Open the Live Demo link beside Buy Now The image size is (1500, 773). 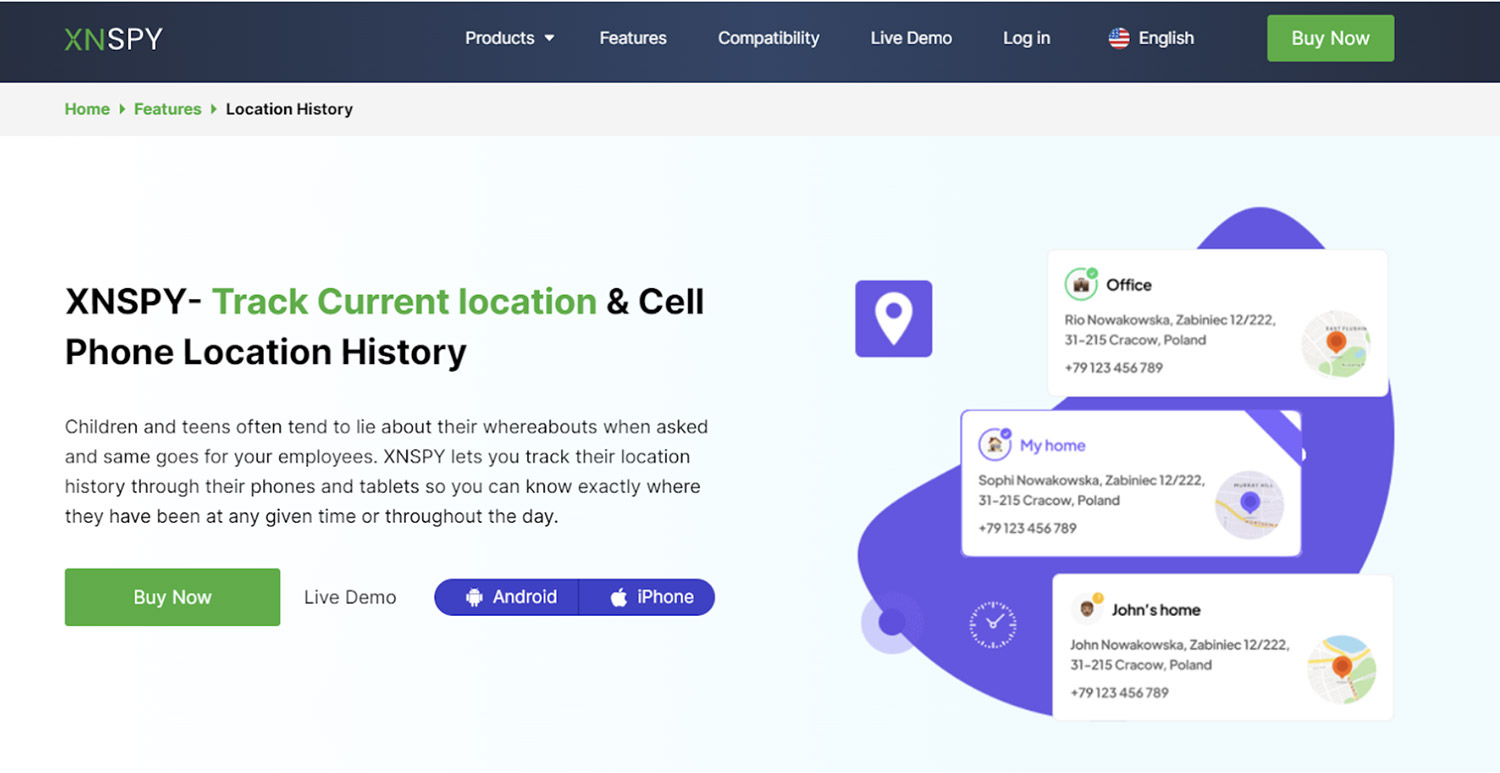pyautogui.click(x=350, y=597)
